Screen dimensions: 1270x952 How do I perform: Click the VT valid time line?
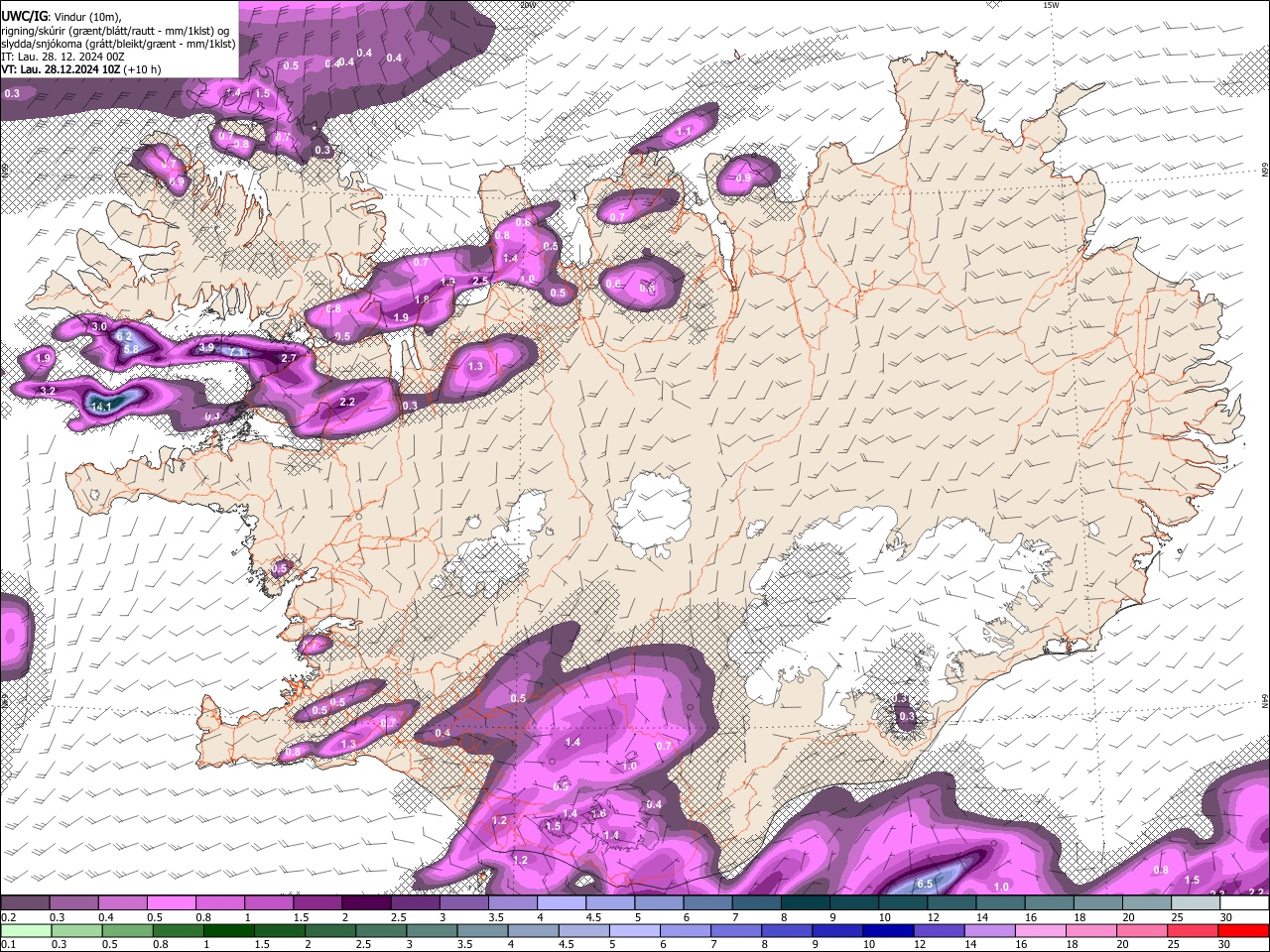tap(81, 69)
